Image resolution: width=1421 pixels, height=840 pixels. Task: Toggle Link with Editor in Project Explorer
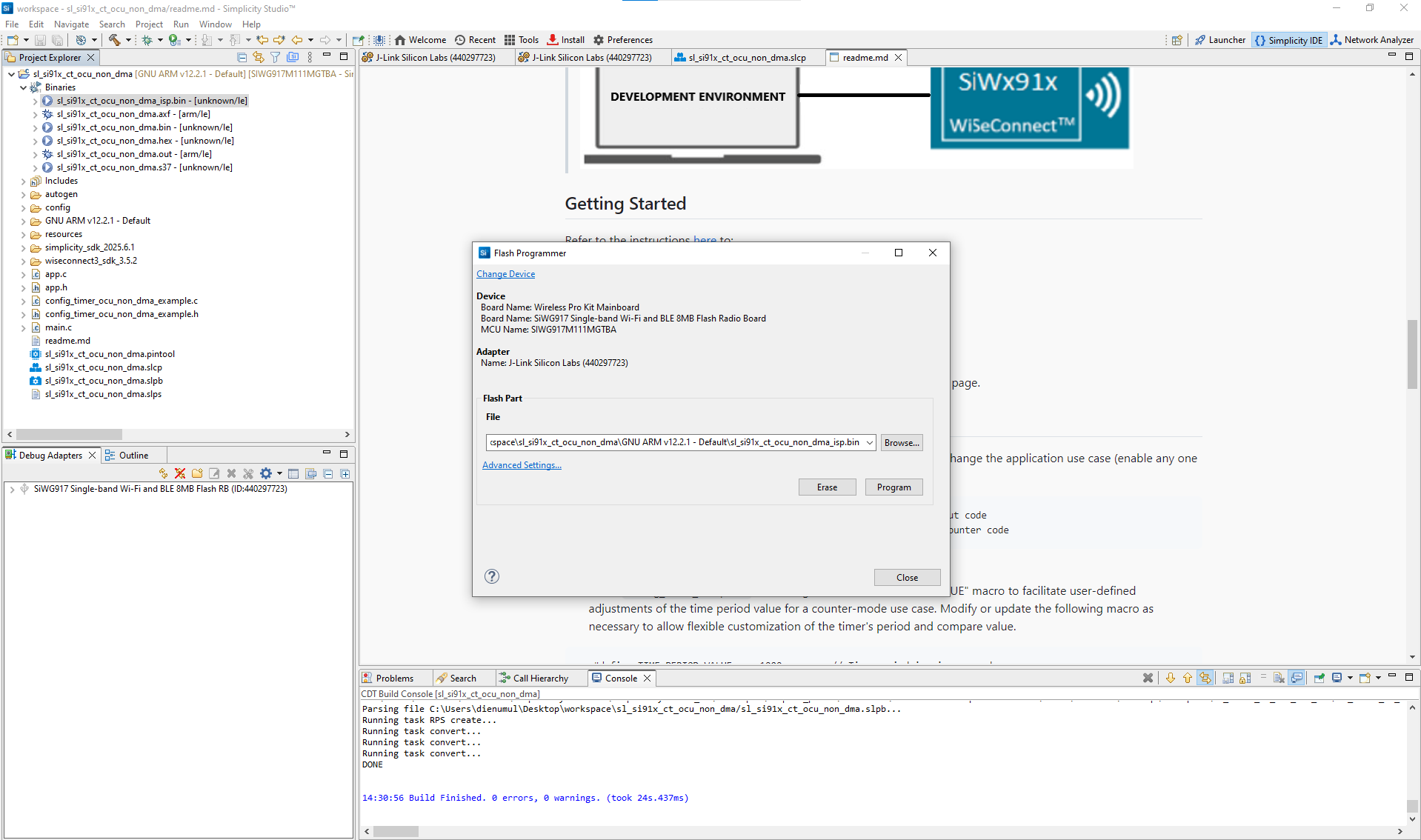[259, 57]
